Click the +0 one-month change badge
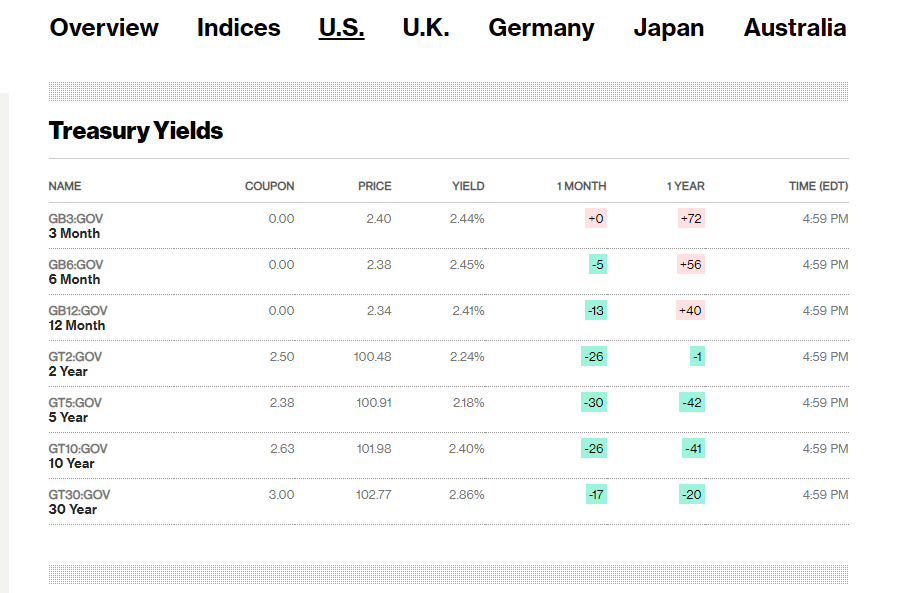Viewport: 922px width, 593px height. click(x=596, y=219)
